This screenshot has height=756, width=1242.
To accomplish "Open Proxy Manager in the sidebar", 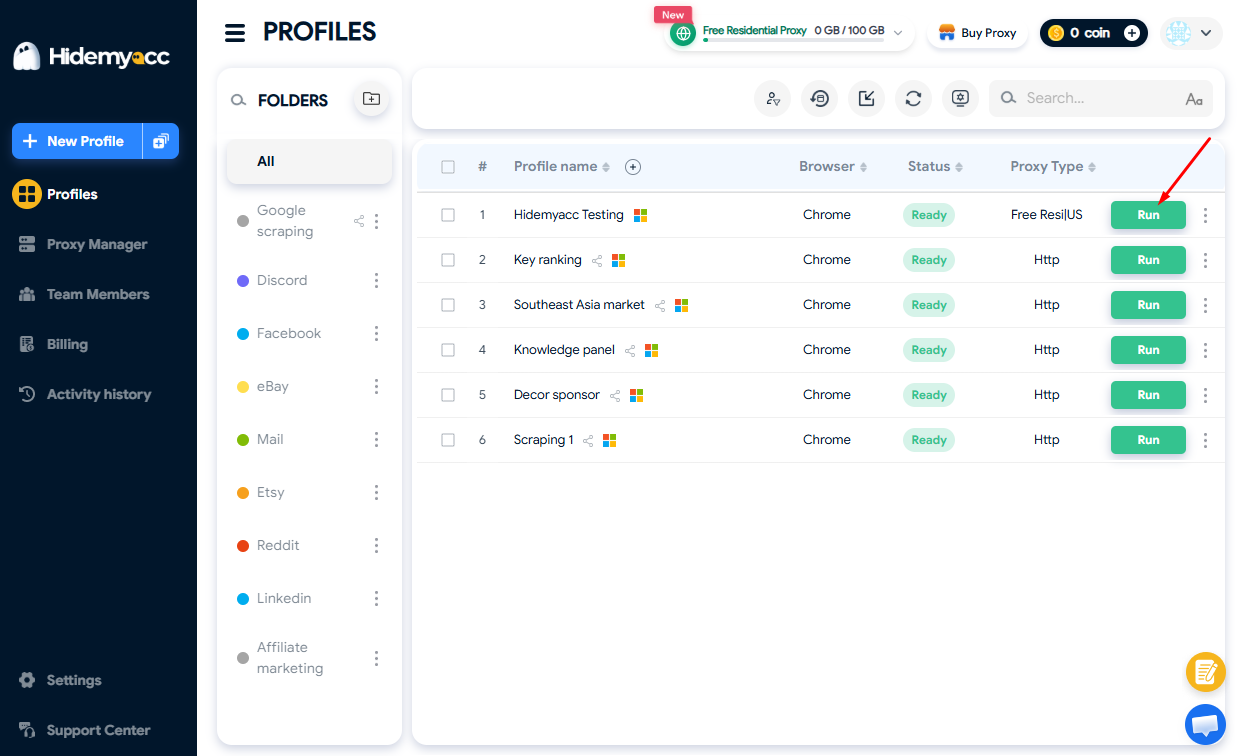I will coord(83,244).
